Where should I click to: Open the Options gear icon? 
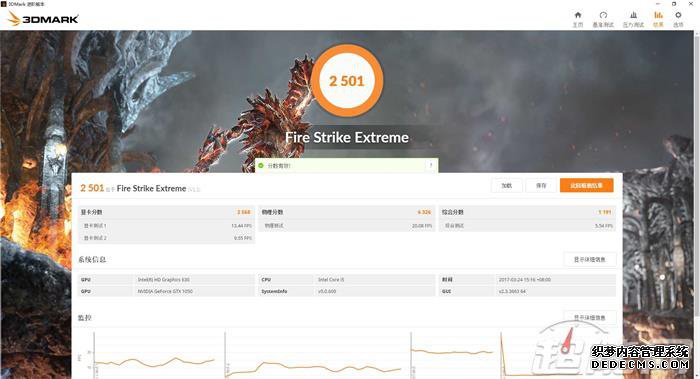[x=678, y=15]
